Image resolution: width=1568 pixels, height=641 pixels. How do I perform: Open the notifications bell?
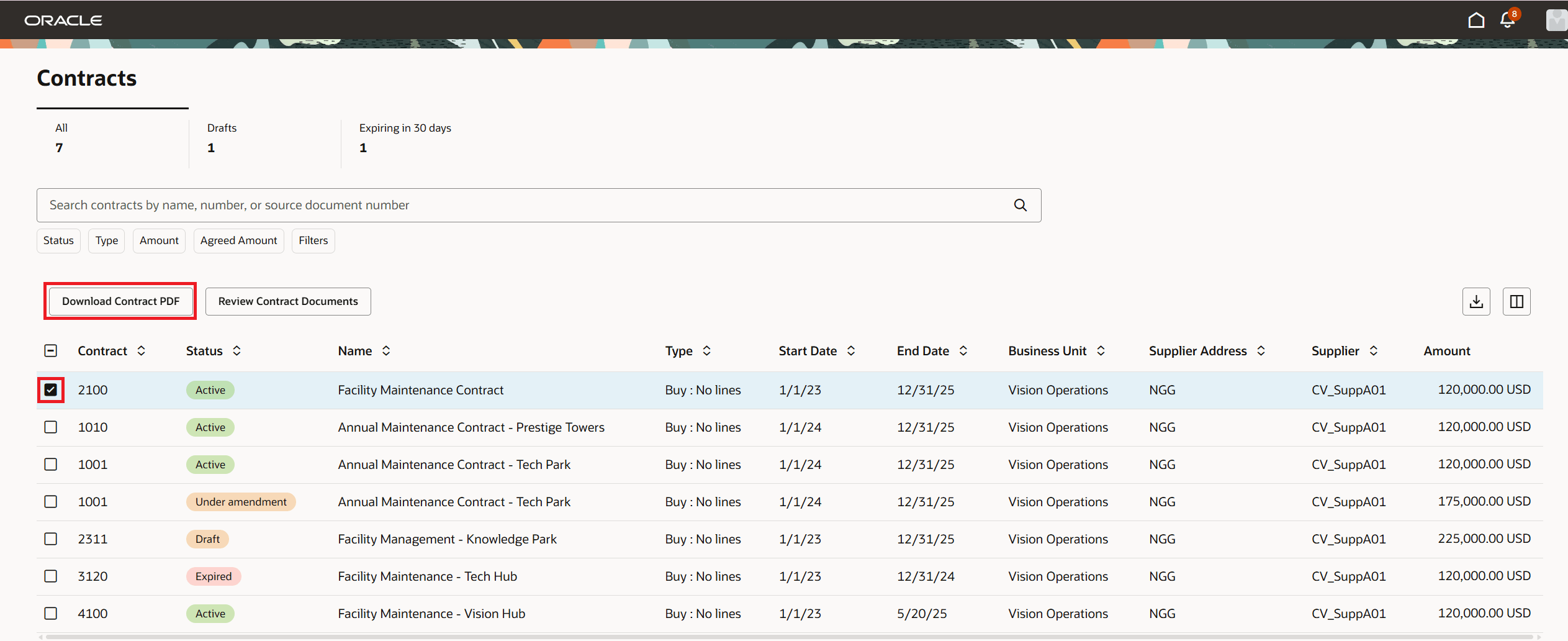coord(1508,19)
